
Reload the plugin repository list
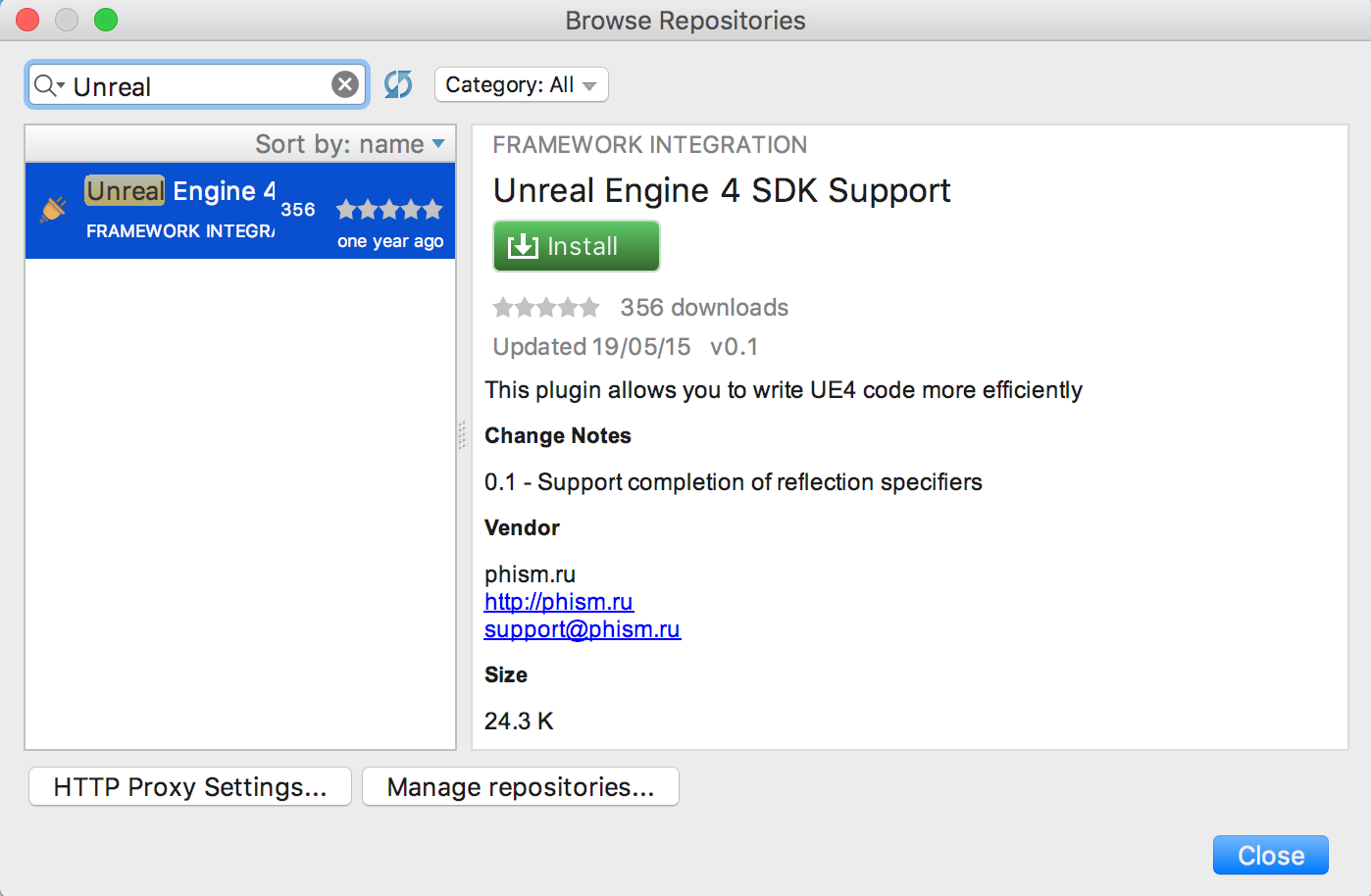click(398, 84)
